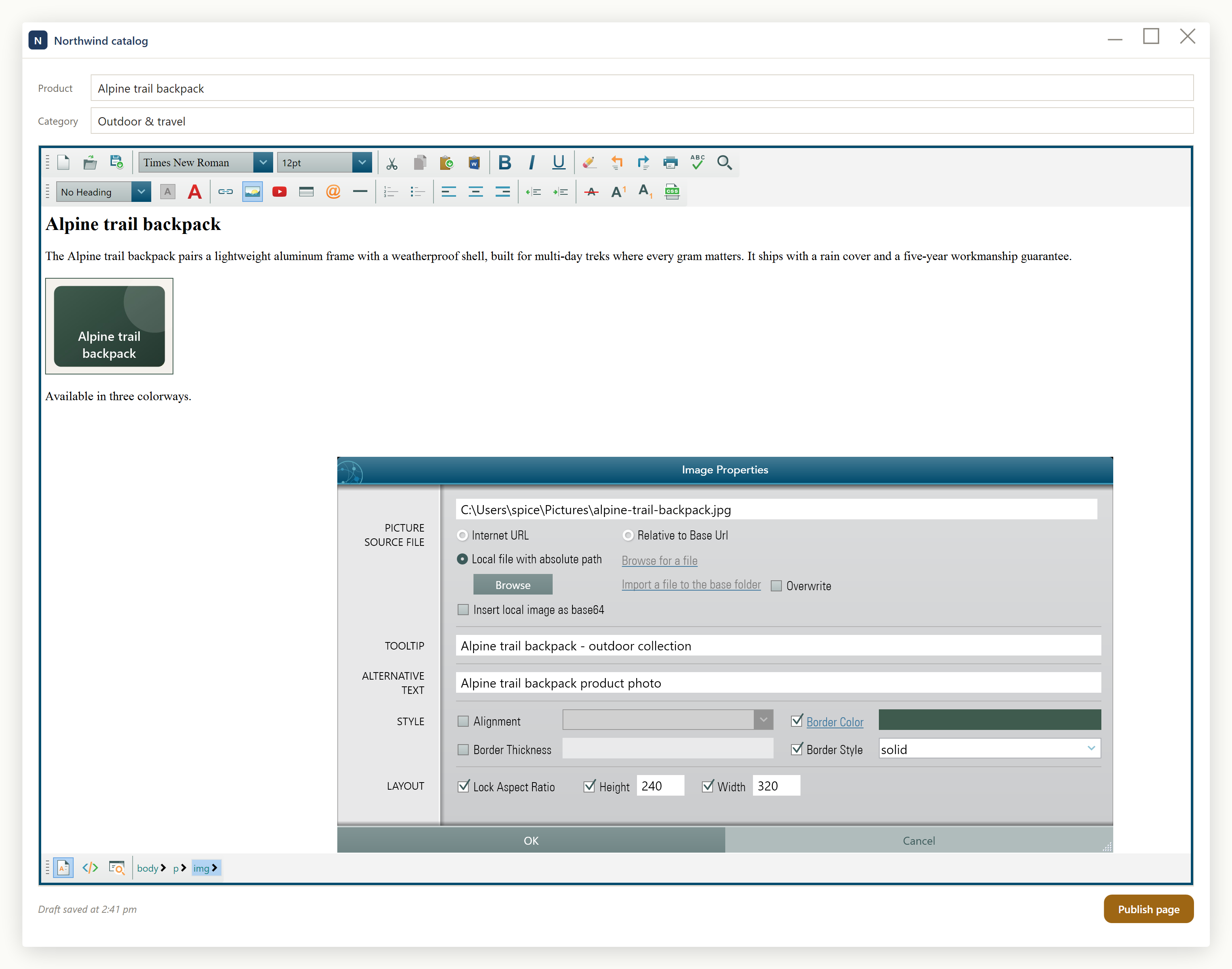Viewport: 1232px width, 969px height.
Task: Click the Alternative Text field
Action: click(x=778, y=682)
